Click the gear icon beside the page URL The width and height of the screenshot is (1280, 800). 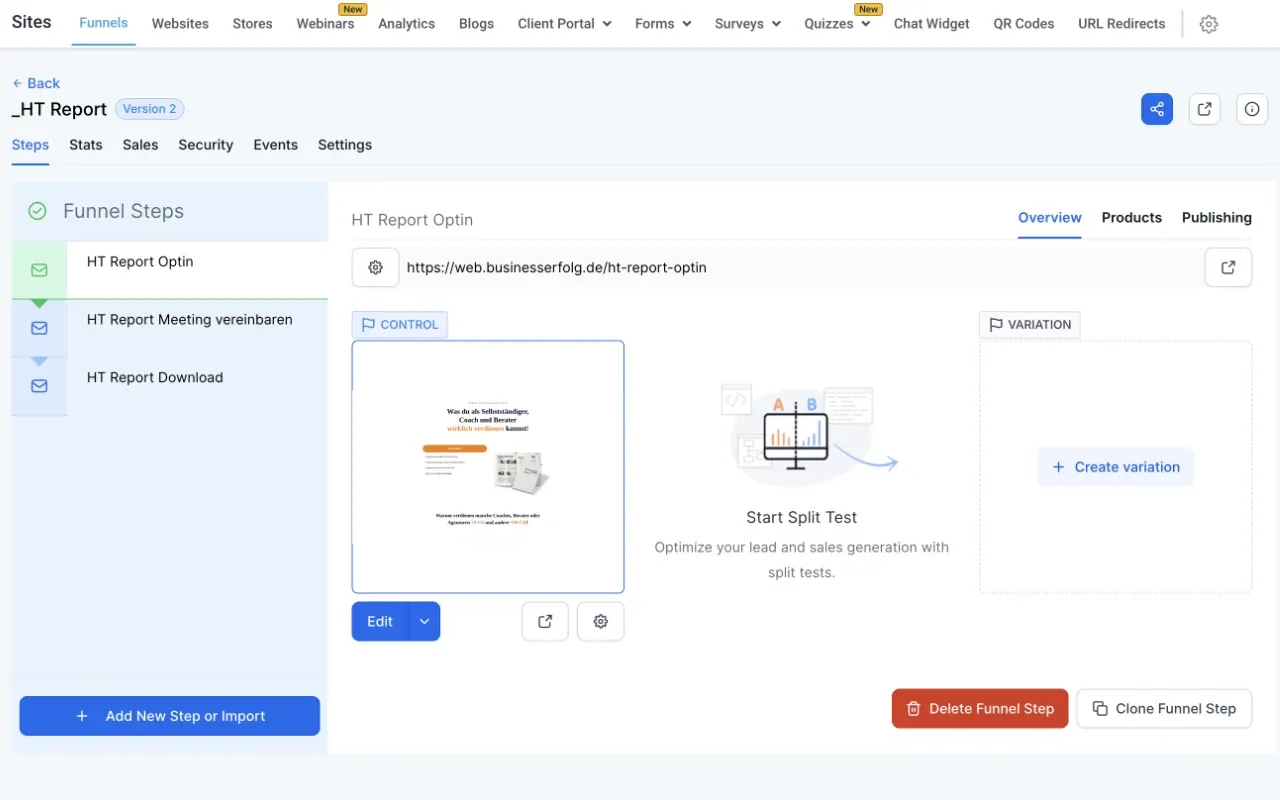coord(375,267)
